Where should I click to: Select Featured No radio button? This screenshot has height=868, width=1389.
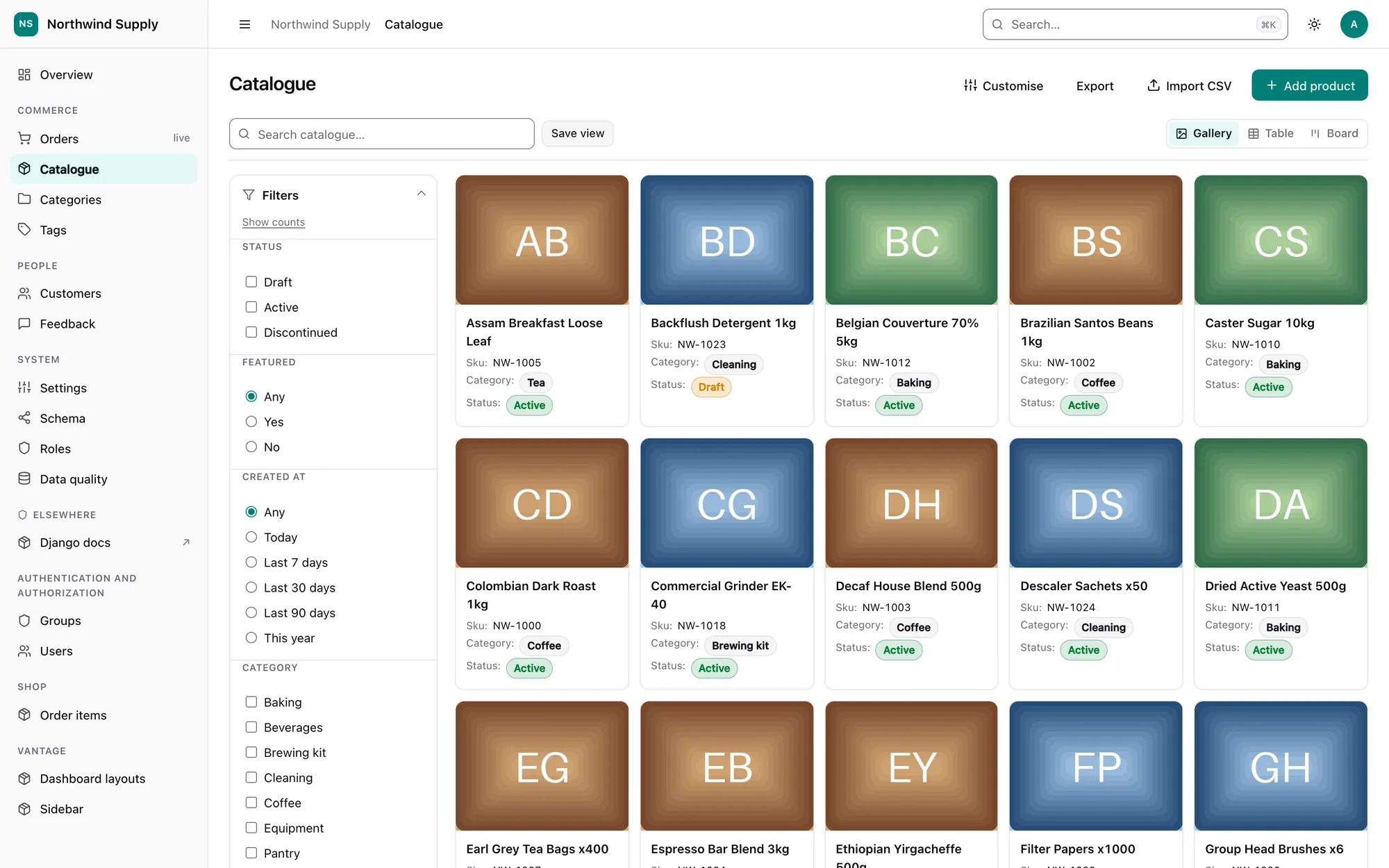click(251, 446)
